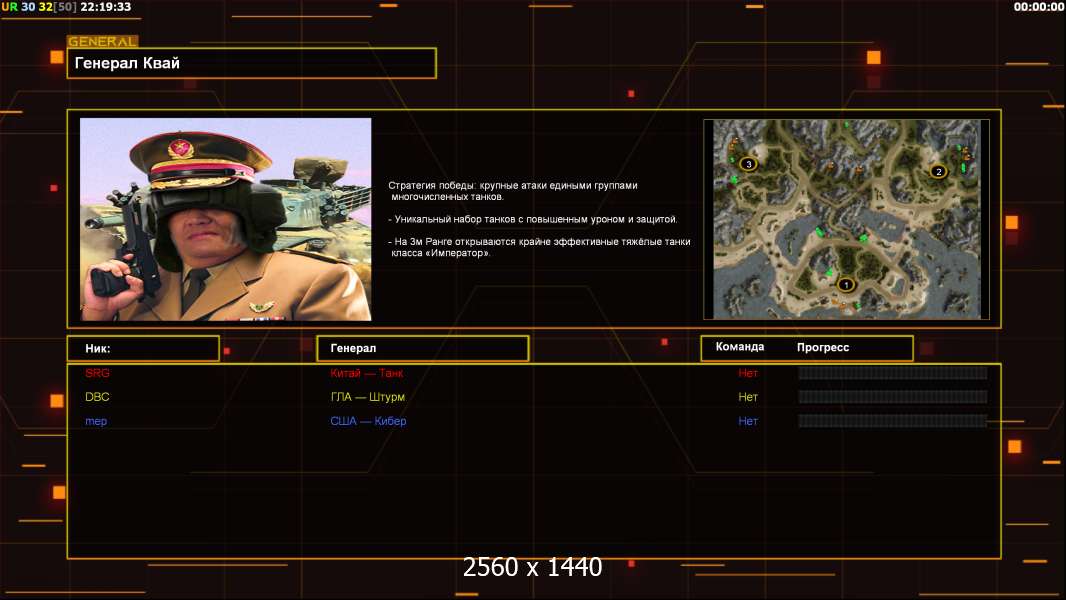
Task: Click the «США — Кибер» faction entry
Action: 368,421
